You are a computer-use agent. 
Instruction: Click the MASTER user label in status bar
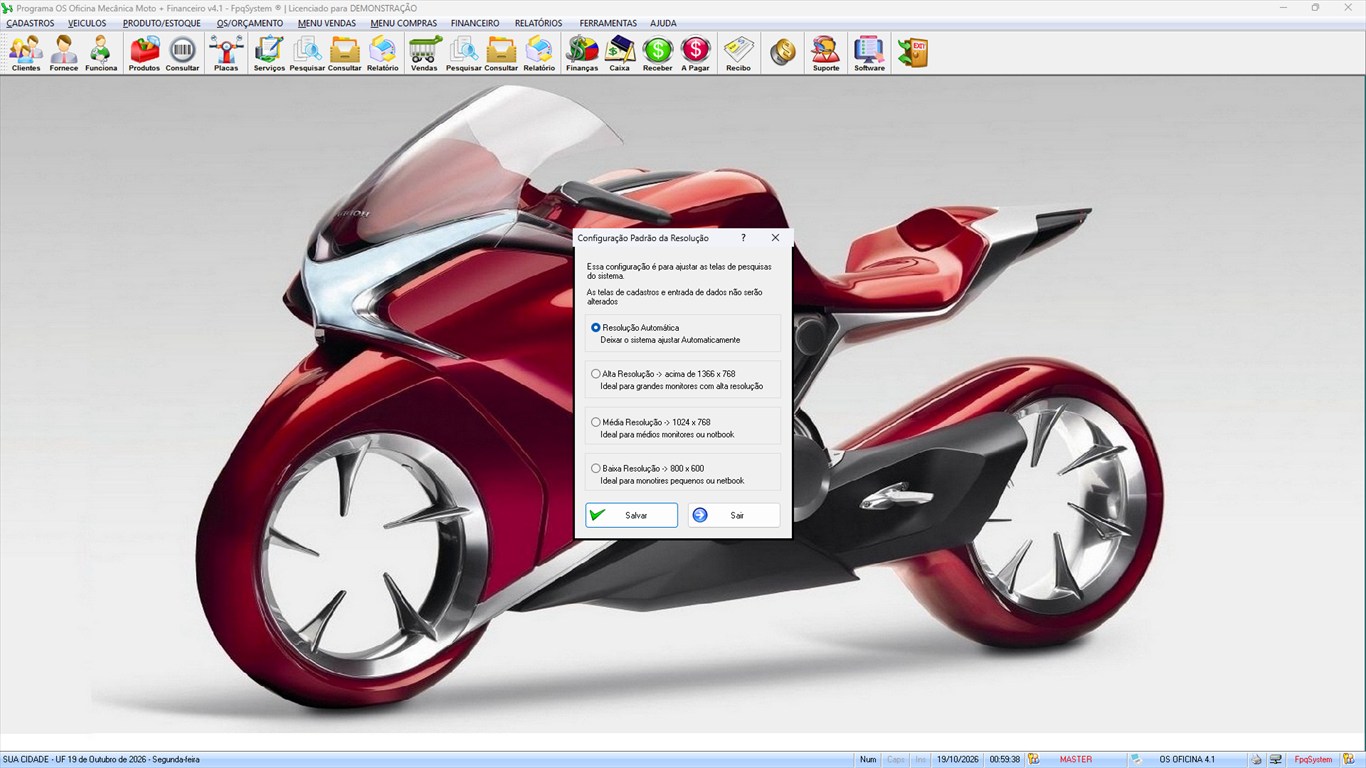(x=1076, y=760)
